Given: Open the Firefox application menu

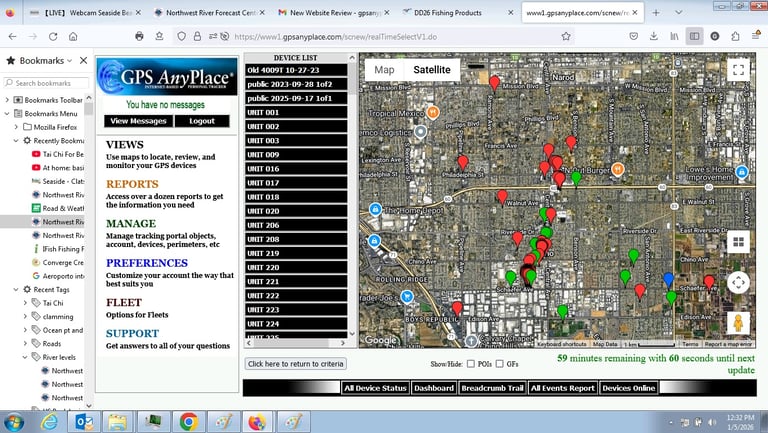Looking at the screenshot, I should tap(756, 36).
